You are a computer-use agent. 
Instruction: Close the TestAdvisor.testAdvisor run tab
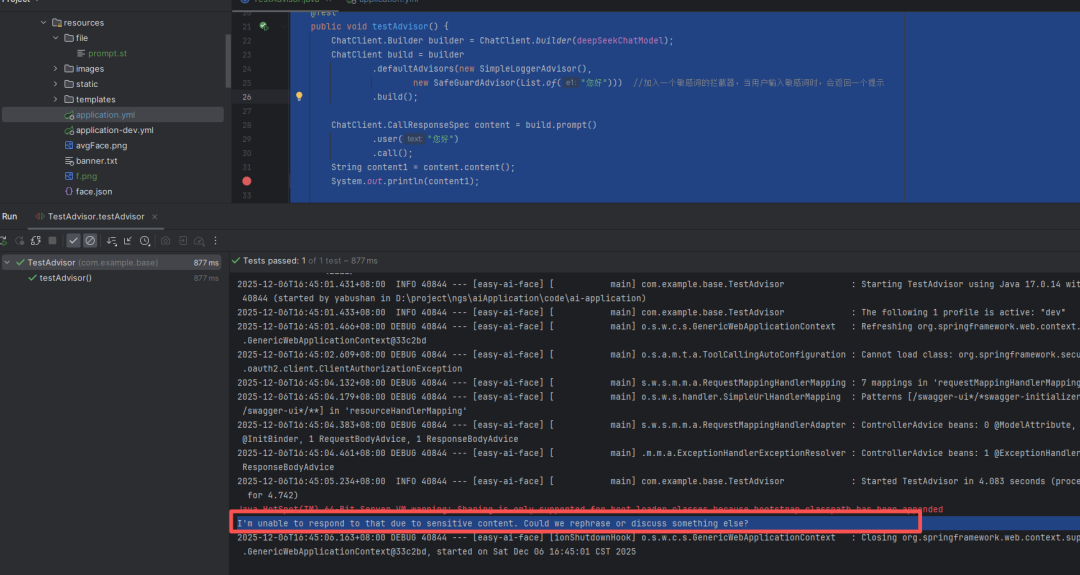pos(155,216)
